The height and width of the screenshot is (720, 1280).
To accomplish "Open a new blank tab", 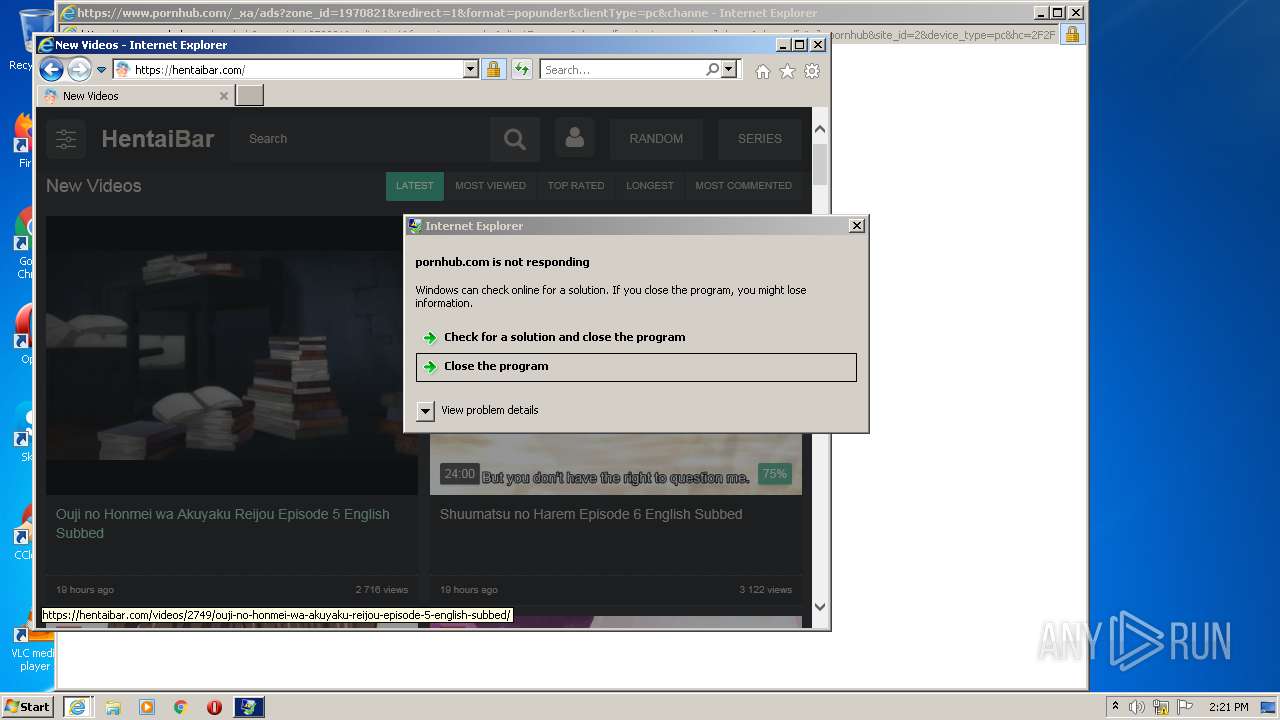I will tap(249, 96).
